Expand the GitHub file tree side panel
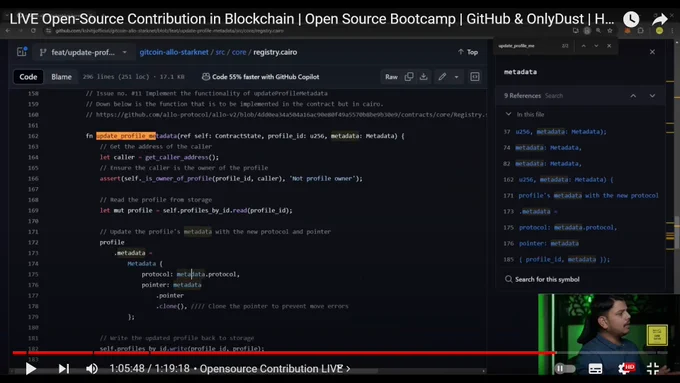680x383 pixels. coord(22,52)
